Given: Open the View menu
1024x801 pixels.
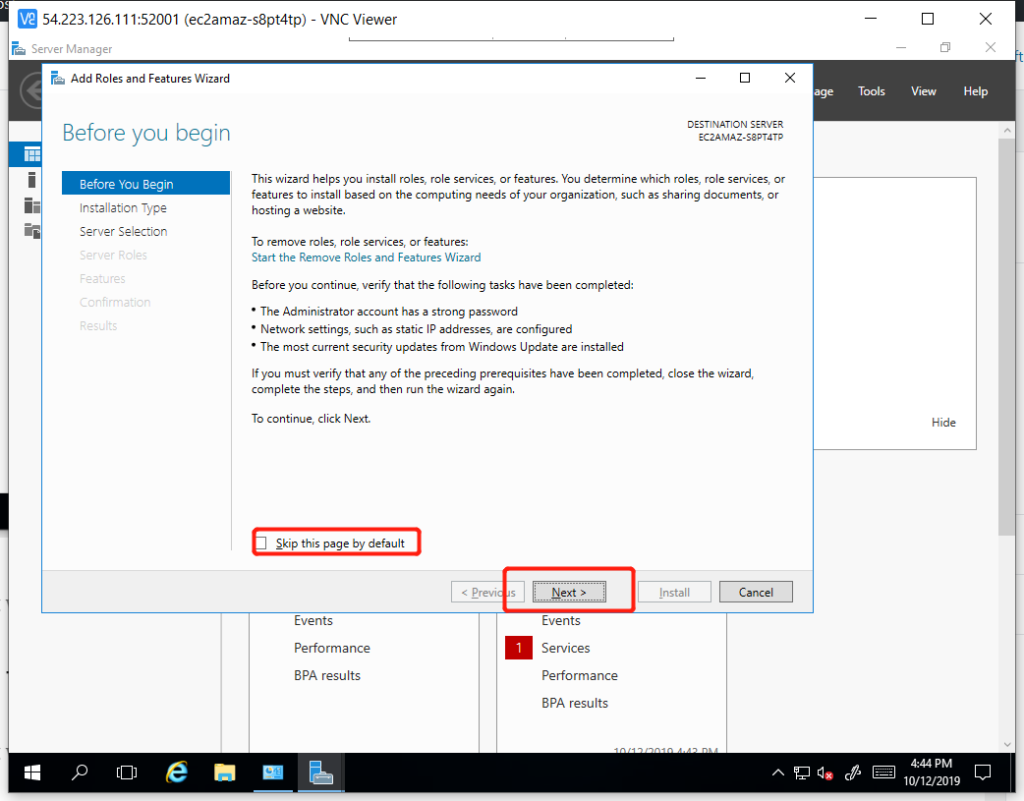Looking at the screenshot, I should click(x=923, y=91).
